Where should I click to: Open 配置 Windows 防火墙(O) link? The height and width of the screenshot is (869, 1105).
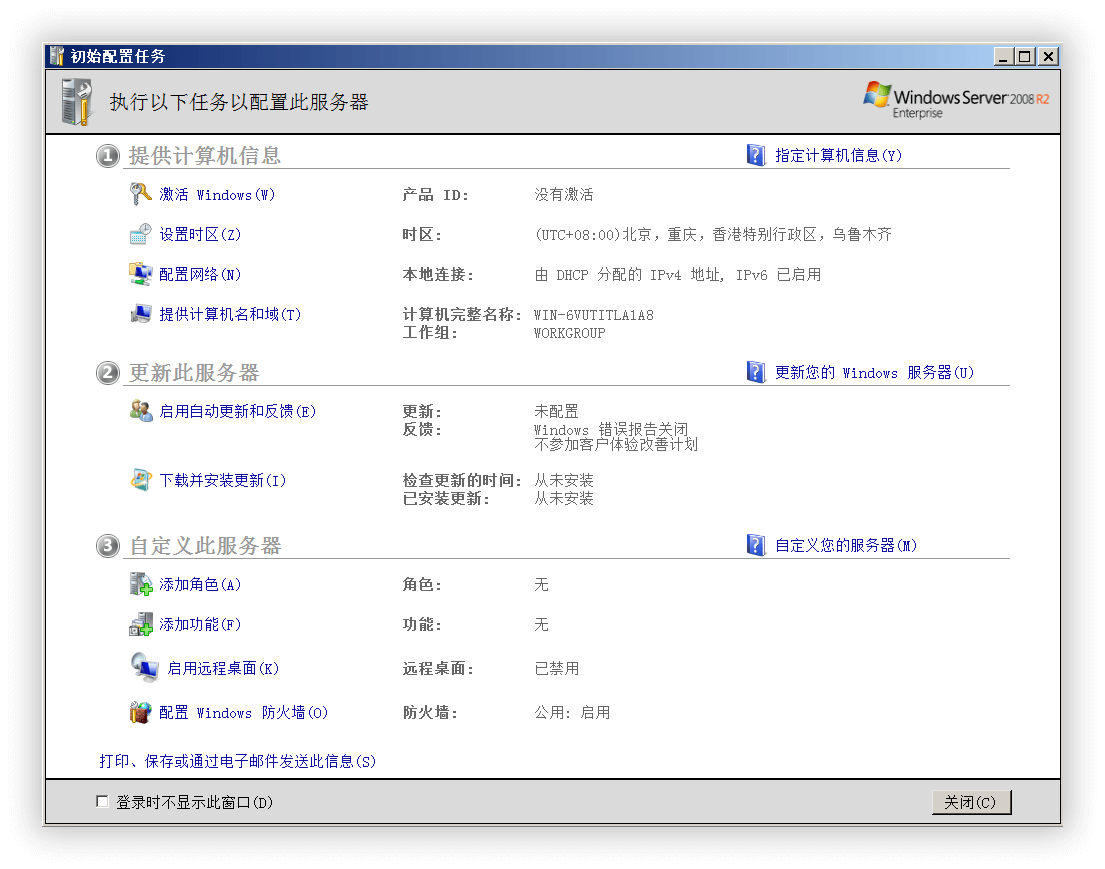click(243, 713)
